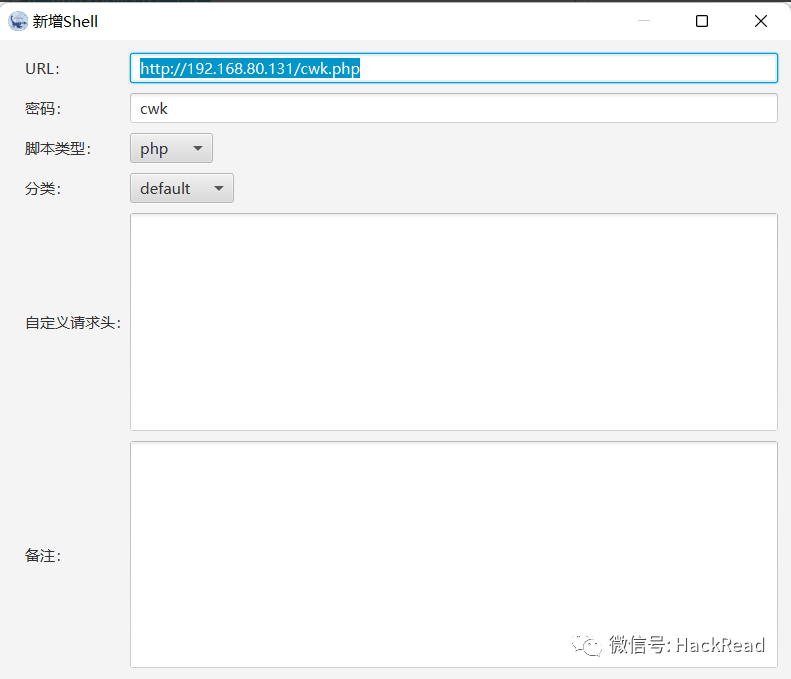Minimize the 新增Shell window
The image size is (791, 679).
[644, 21]
